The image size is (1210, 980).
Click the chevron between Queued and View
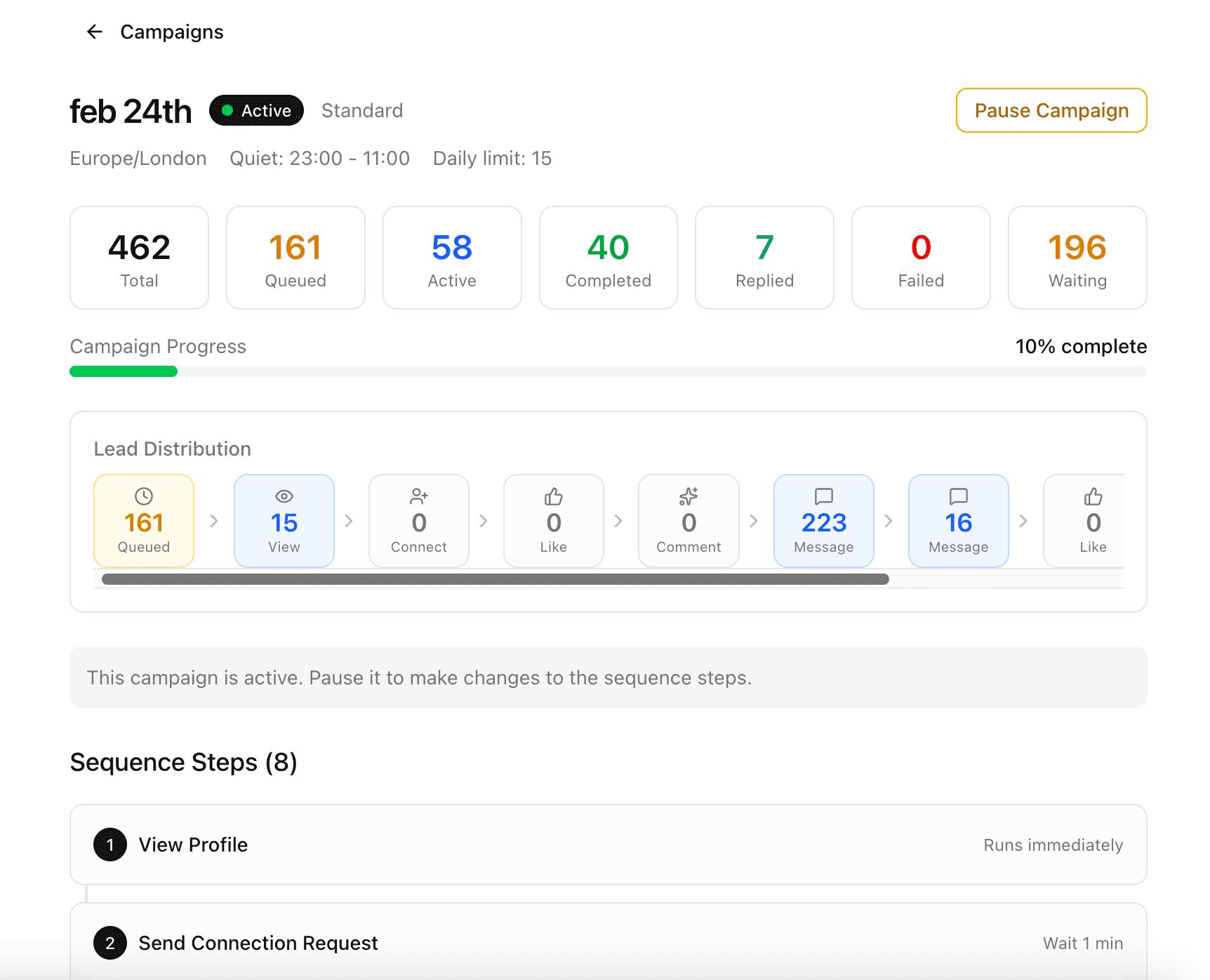click(x=214, y=521)
